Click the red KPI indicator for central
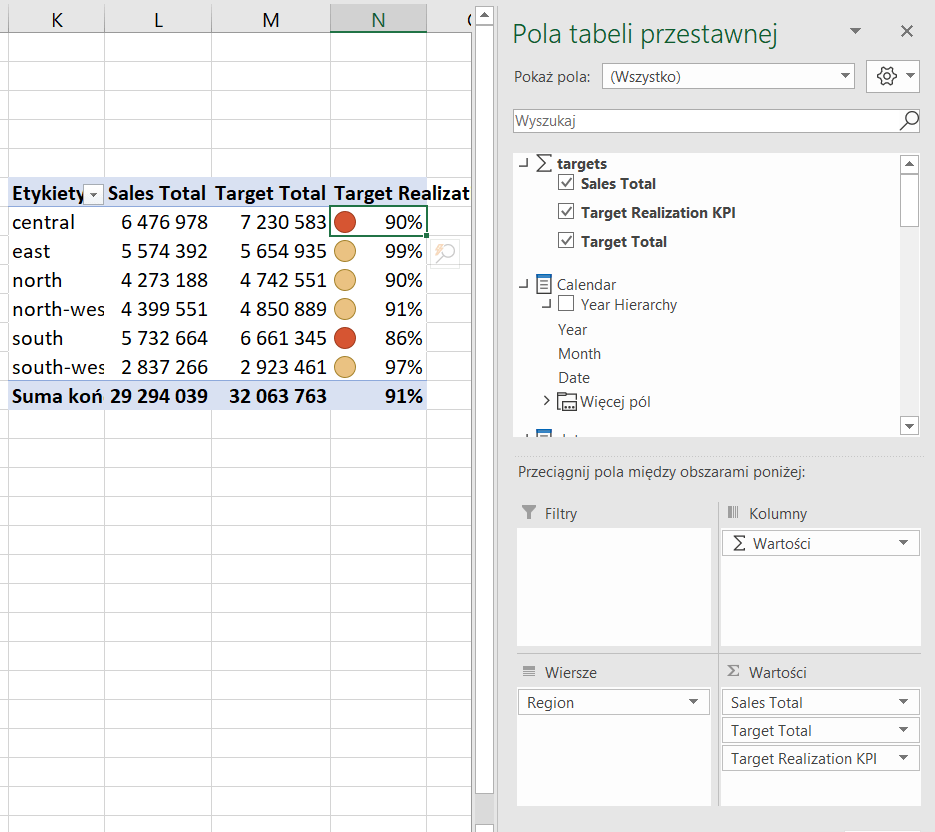Viewport: 935px width, 832px height. tap(345, 222)
